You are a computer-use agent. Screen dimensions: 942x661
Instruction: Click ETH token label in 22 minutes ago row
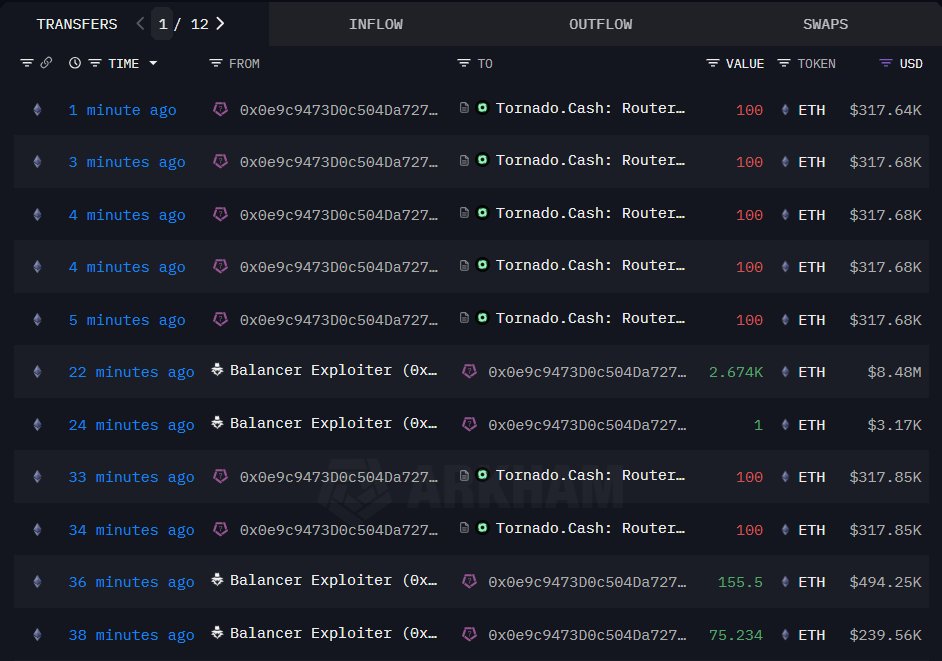tap(812, 372)
